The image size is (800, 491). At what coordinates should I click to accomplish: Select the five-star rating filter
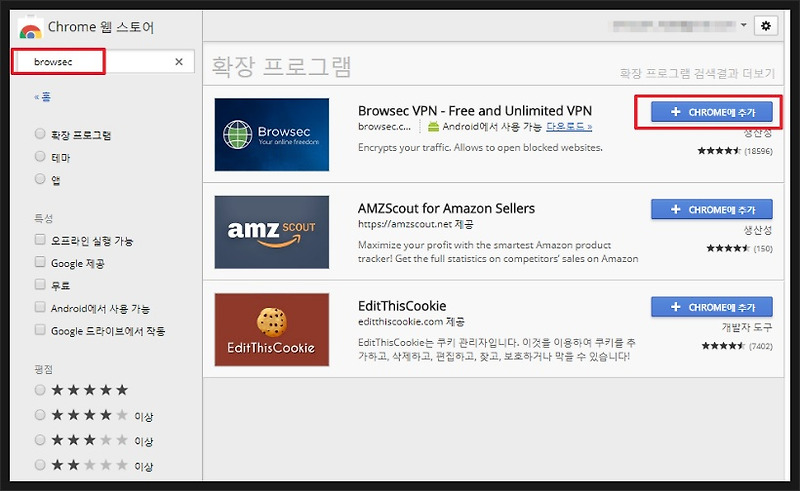tap(40, 390)
